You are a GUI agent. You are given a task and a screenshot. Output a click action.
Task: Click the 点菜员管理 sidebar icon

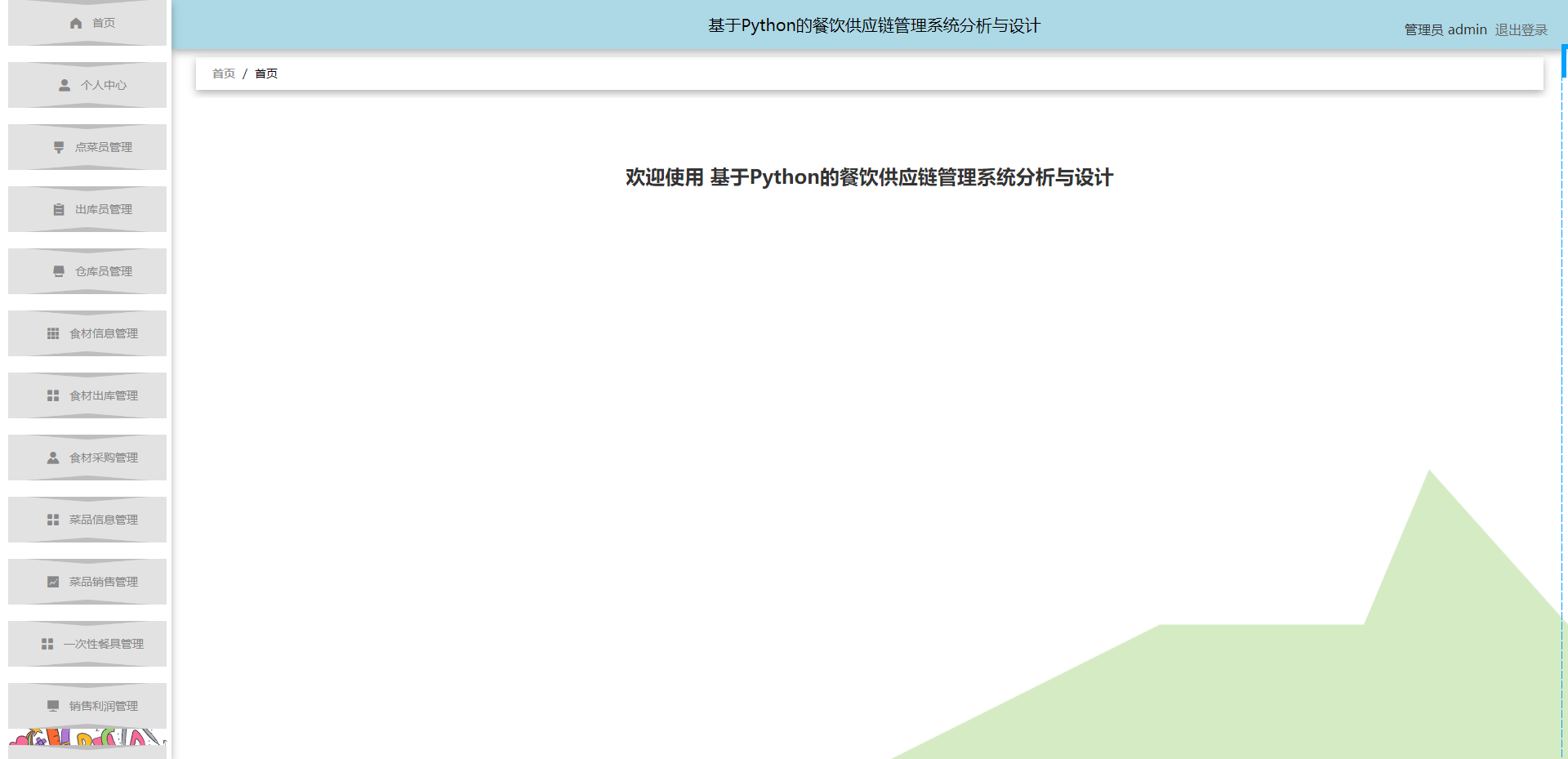(57, 147)
